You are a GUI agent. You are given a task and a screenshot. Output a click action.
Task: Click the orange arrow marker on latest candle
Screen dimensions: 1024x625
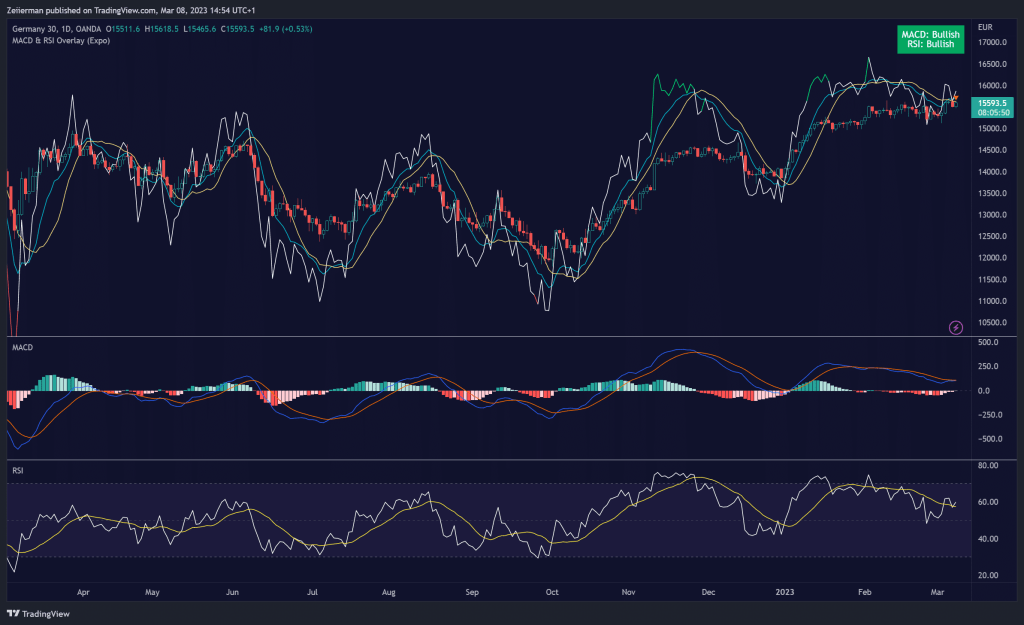(956, 96)
